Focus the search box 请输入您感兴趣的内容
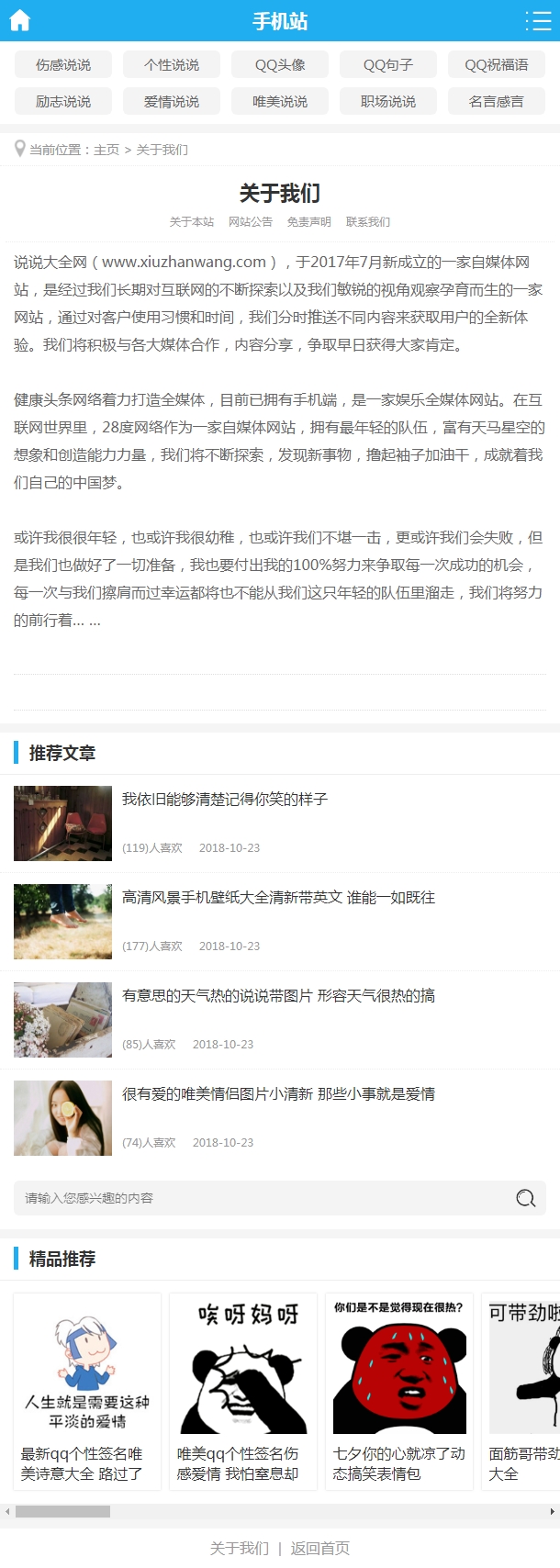Image resolution: width=560 pixels, height=1568 pixels. [280, 1198]
